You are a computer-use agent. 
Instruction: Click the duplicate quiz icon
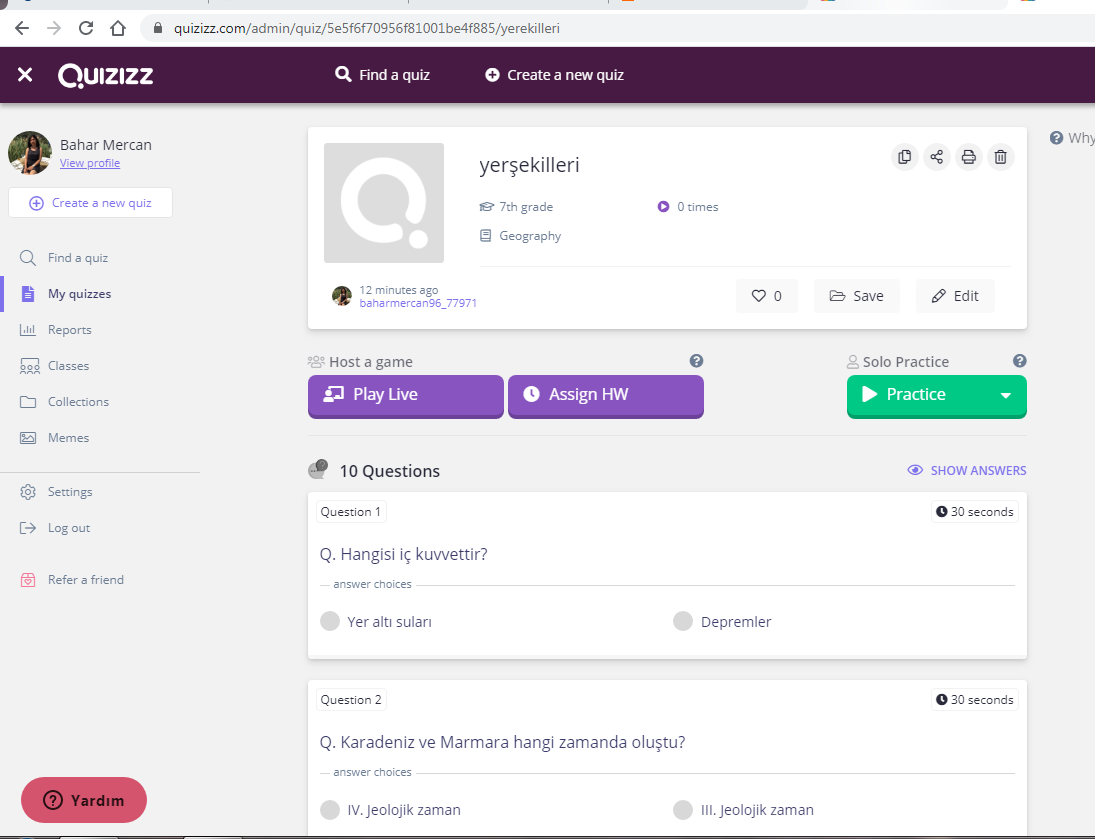pos(904,157)
